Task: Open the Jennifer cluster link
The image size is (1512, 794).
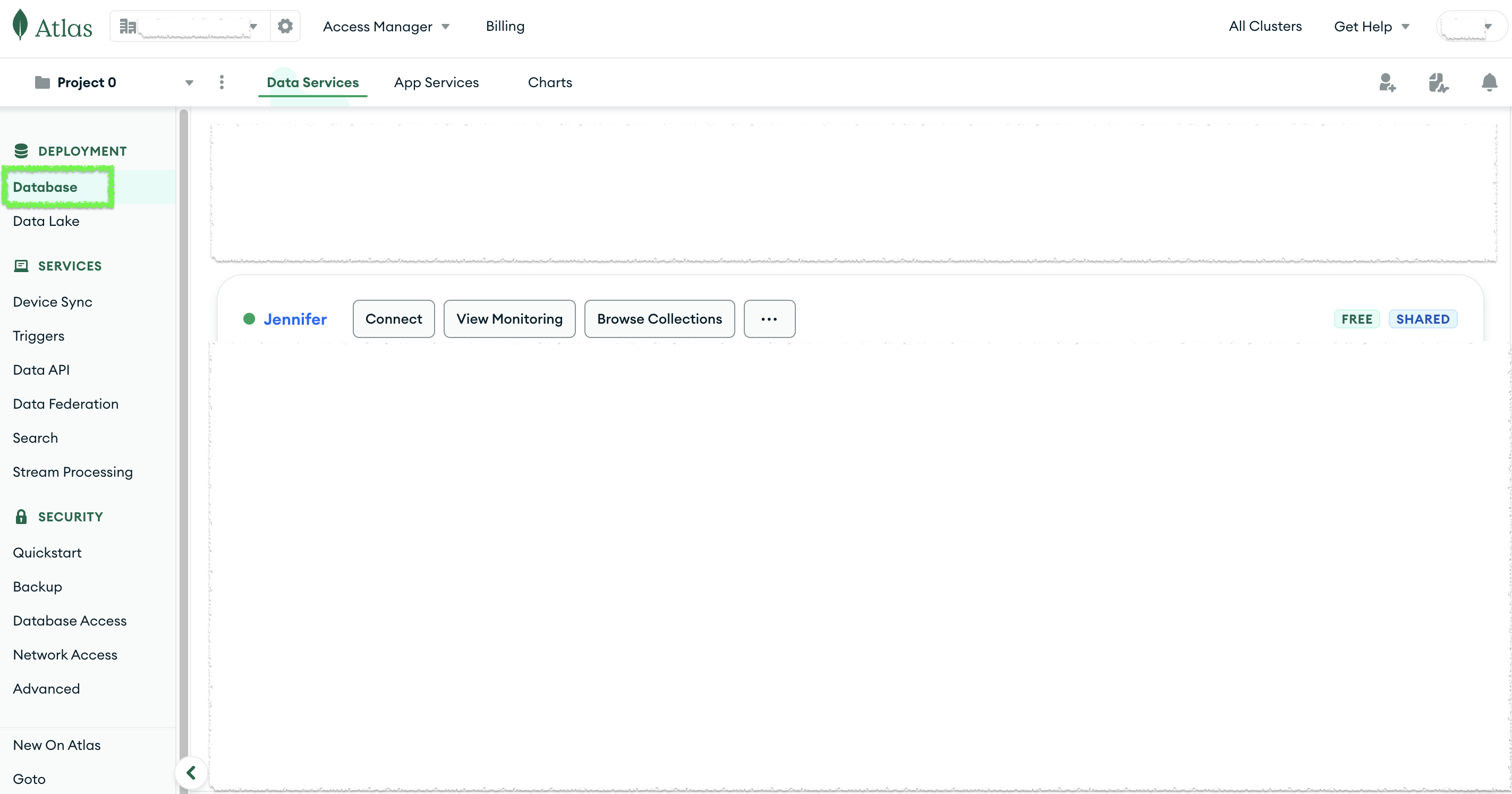Action: tap(295, 319)
